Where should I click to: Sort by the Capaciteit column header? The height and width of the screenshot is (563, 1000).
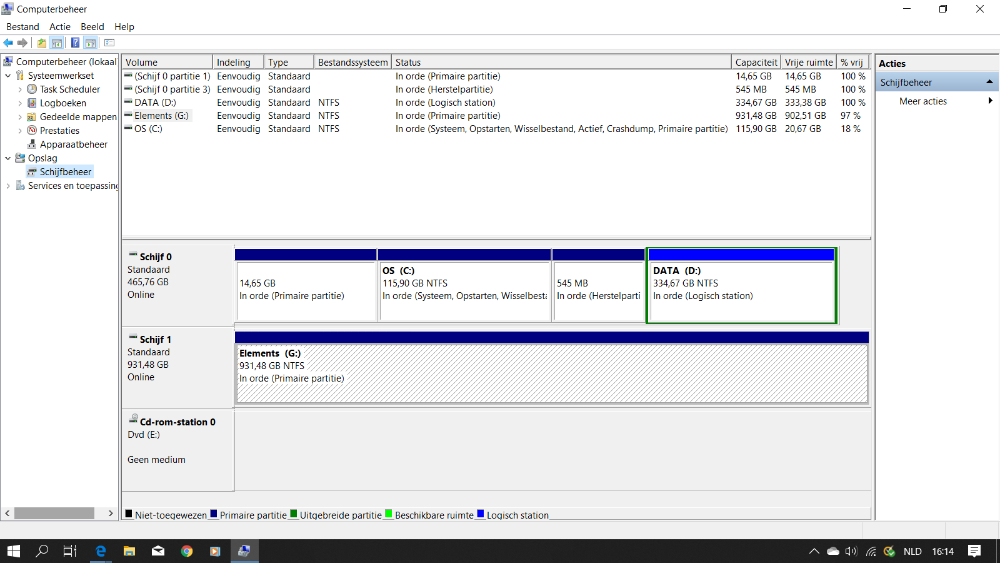pos(754,62)
